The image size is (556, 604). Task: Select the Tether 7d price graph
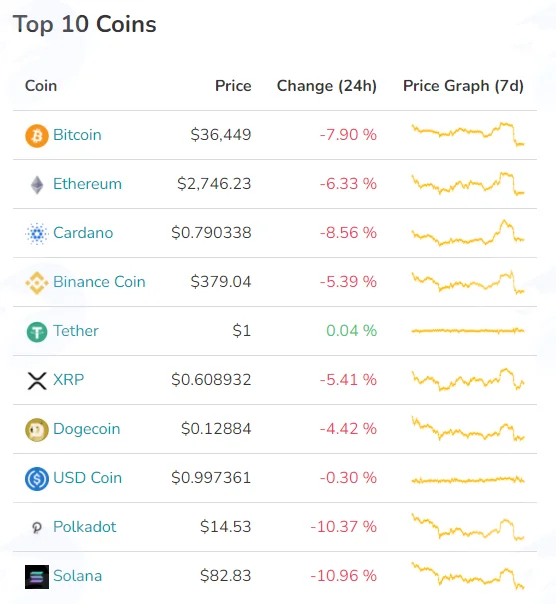pos(468,331)
